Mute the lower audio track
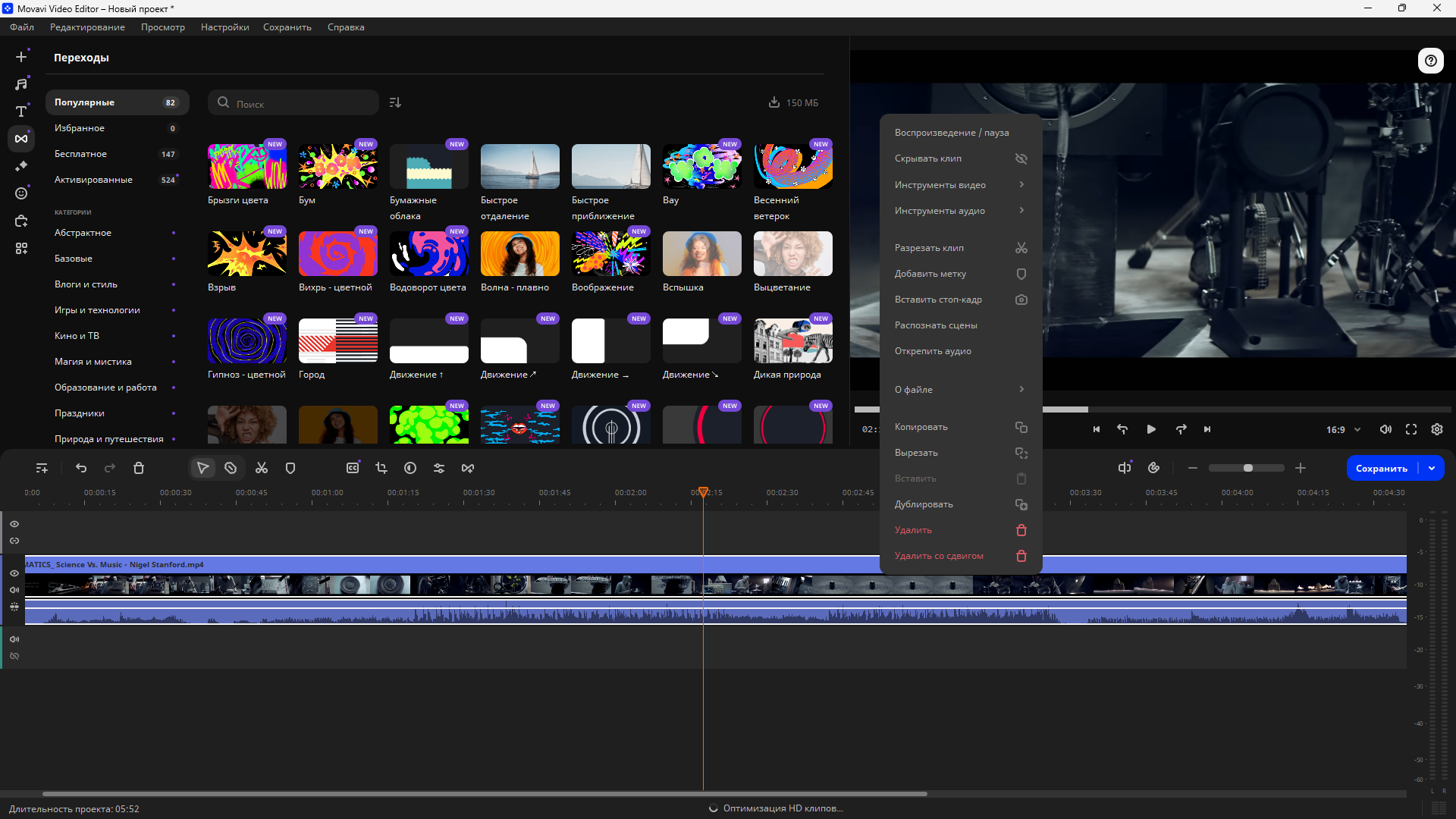The width and height of the screenshot is (1456, 819). [14, 639]
